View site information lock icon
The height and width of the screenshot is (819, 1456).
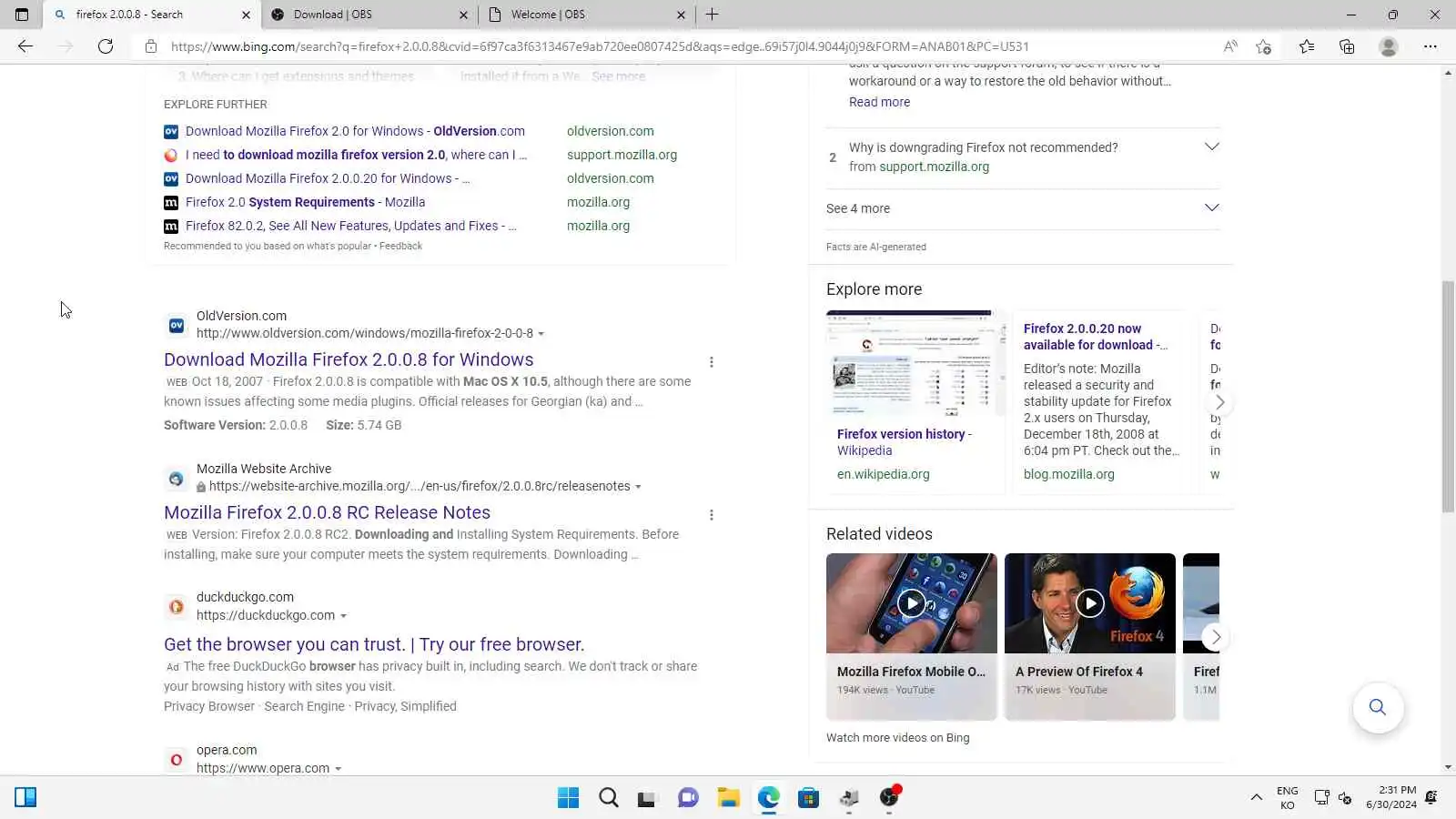click(x=151, y=46)
